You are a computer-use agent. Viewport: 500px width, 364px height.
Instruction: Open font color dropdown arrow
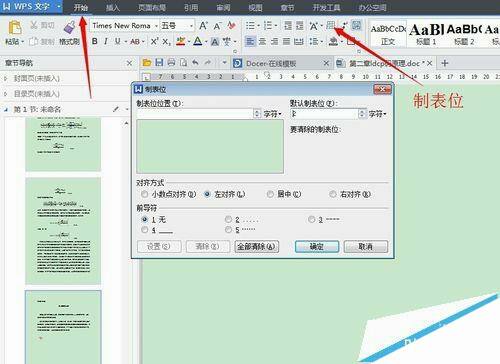(206, 42)
